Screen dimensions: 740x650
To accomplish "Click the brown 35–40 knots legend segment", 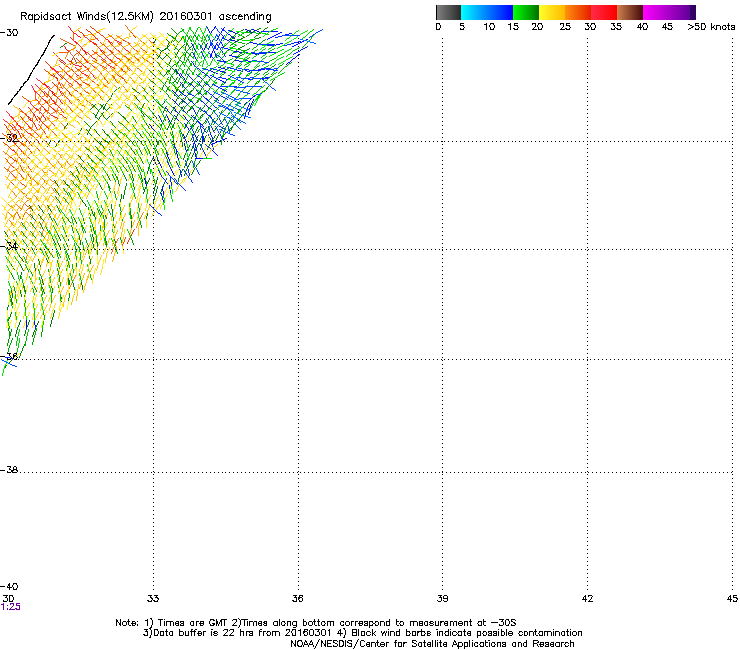I will (630, 12).
